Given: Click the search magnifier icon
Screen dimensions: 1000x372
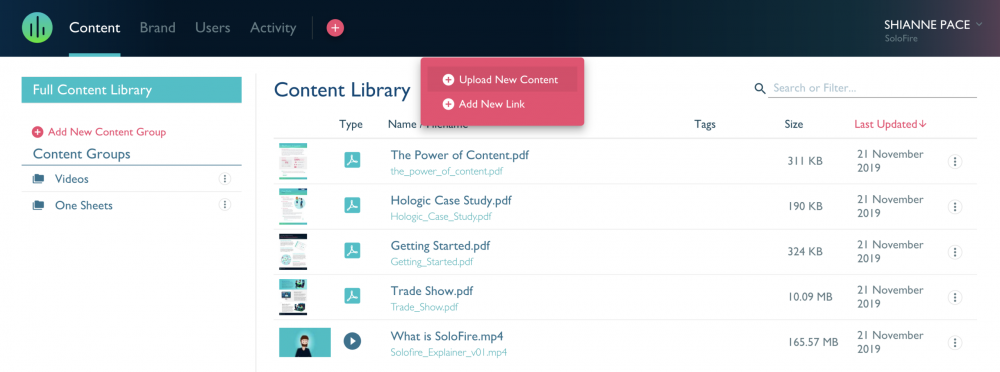Looking at the screenshot, I should (x=760, y=88).
